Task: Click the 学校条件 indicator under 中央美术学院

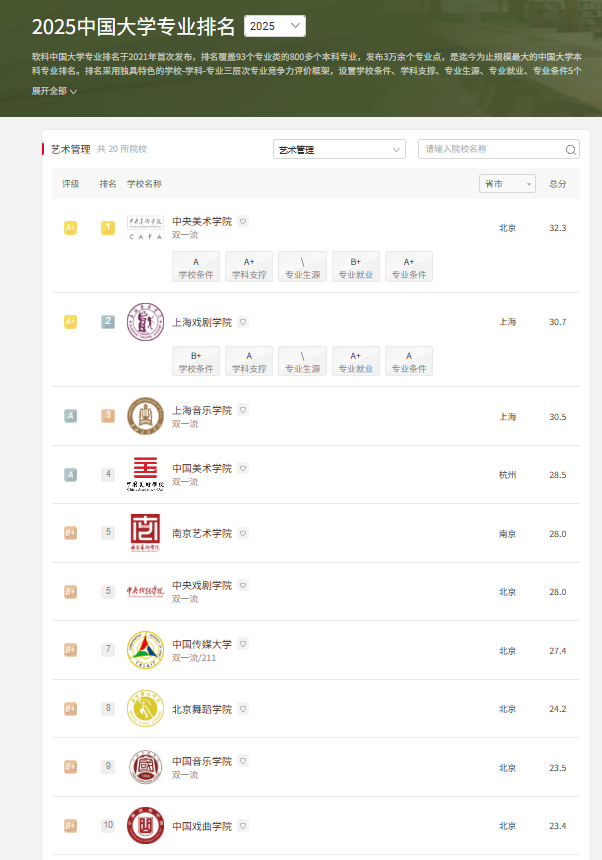Action: (196, 267)
